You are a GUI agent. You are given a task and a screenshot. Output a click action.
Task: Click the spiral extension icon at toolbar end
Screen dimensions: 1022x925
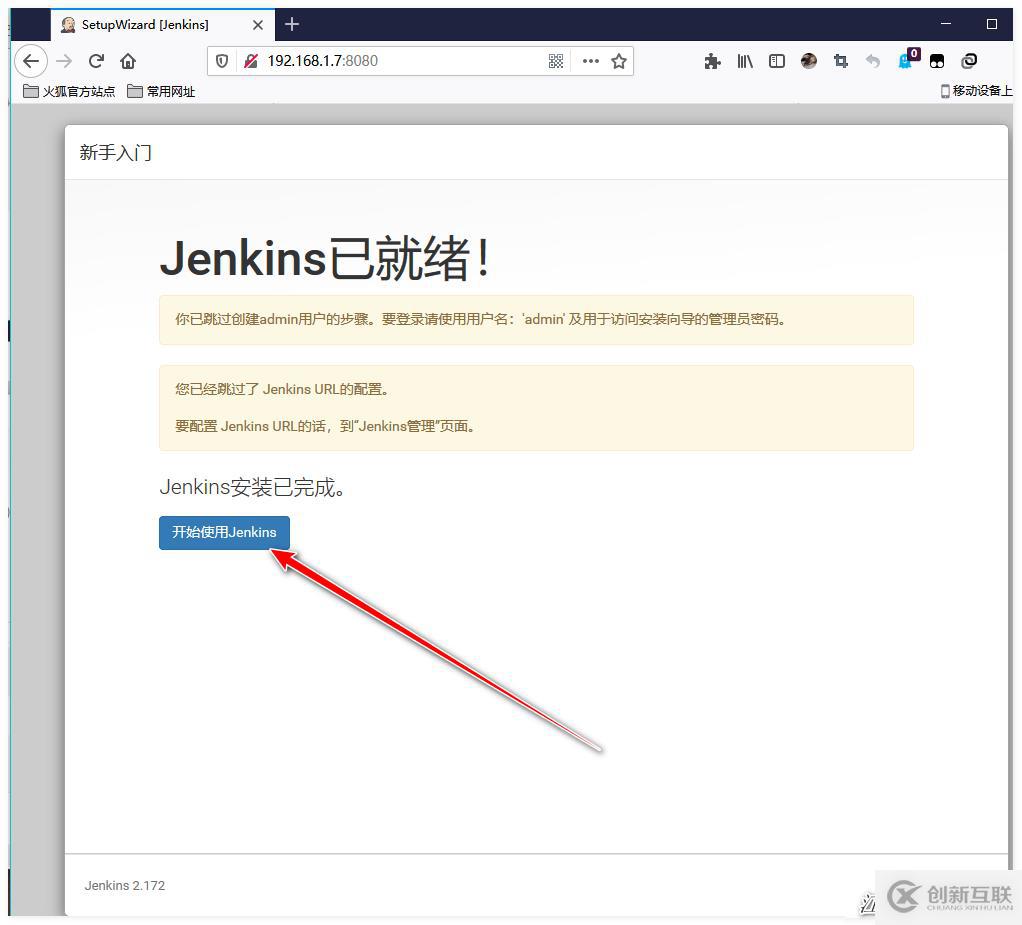click(969, 61)
